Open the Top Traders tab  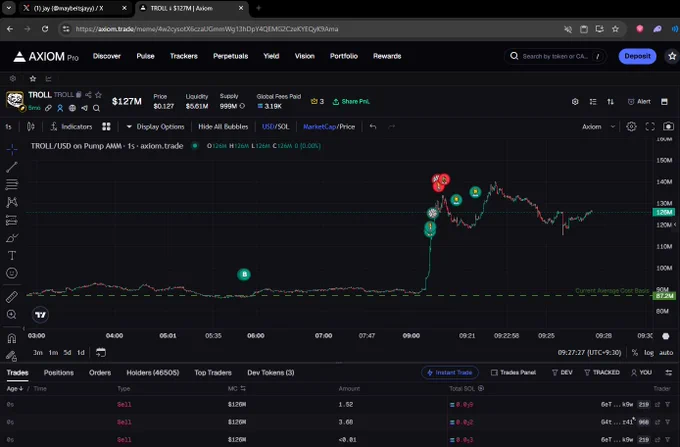click(213, 372)
